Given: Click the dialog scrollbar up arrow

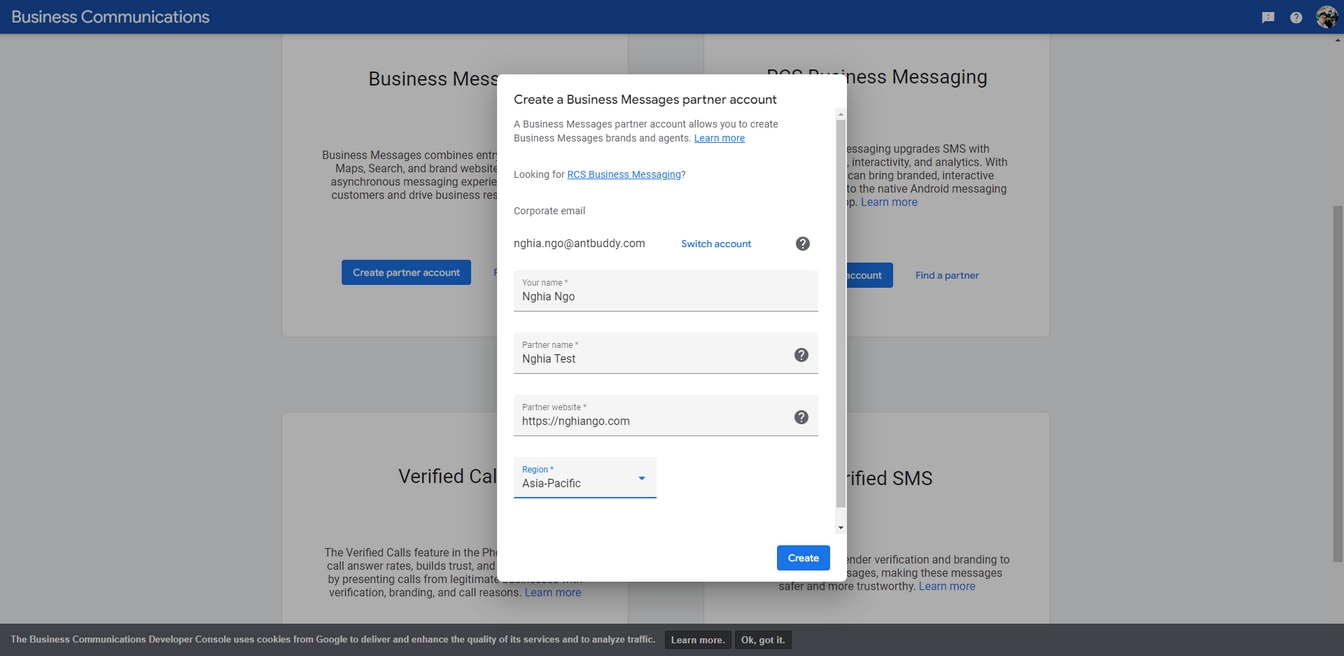Looking at the screenshot, I should (841, 114).
